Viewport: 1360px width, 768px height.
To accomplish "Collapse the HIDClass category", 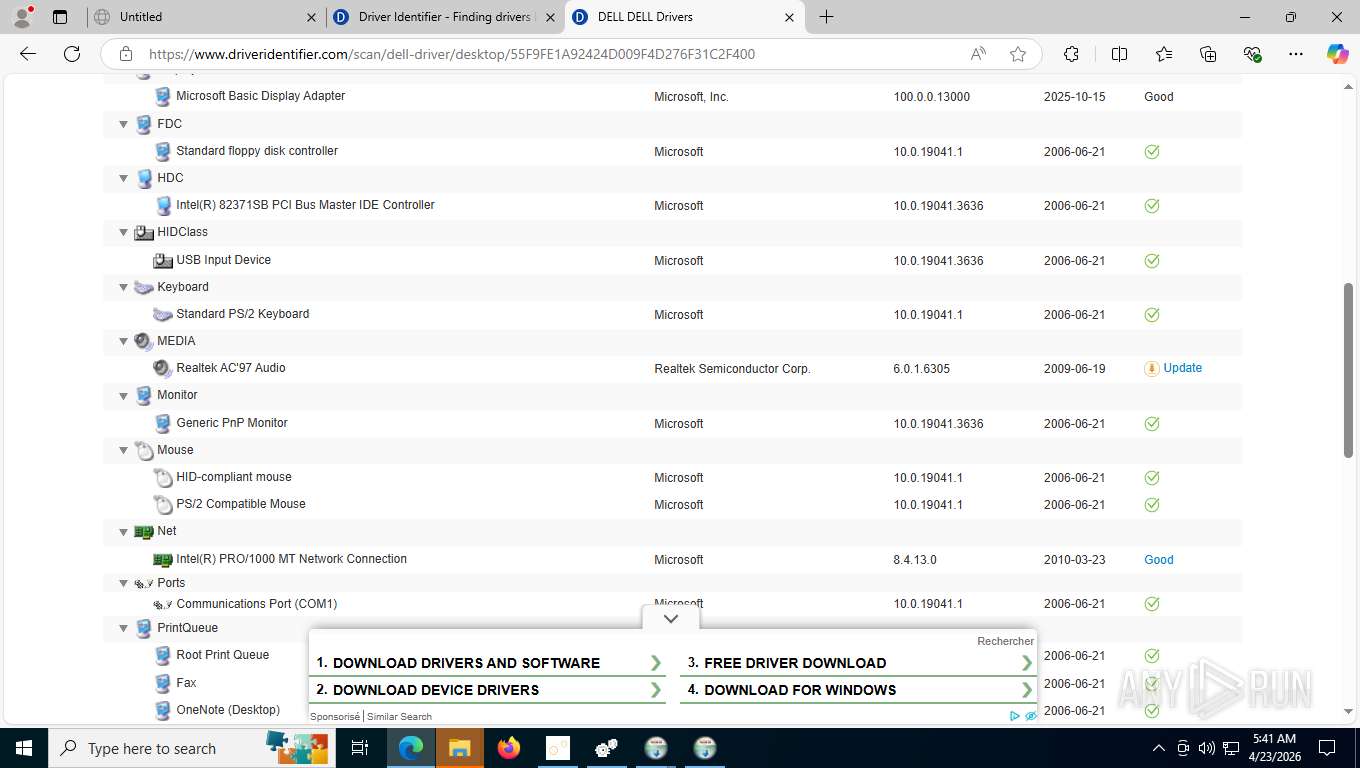I will pos(124,233).
